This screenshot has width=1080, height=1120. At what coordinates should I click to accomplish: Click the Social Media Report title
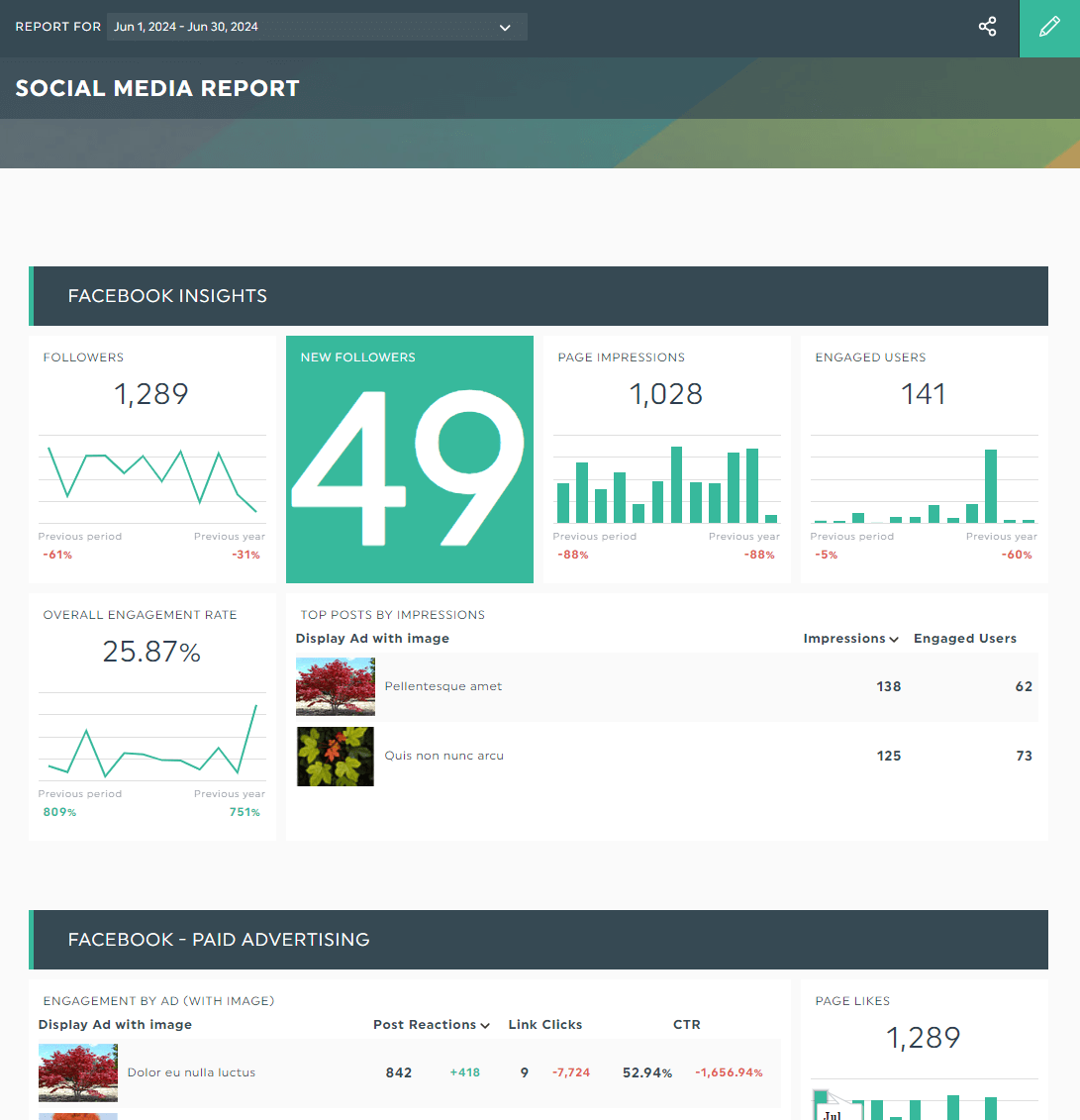pyautogui.click(x=157, y=88)
